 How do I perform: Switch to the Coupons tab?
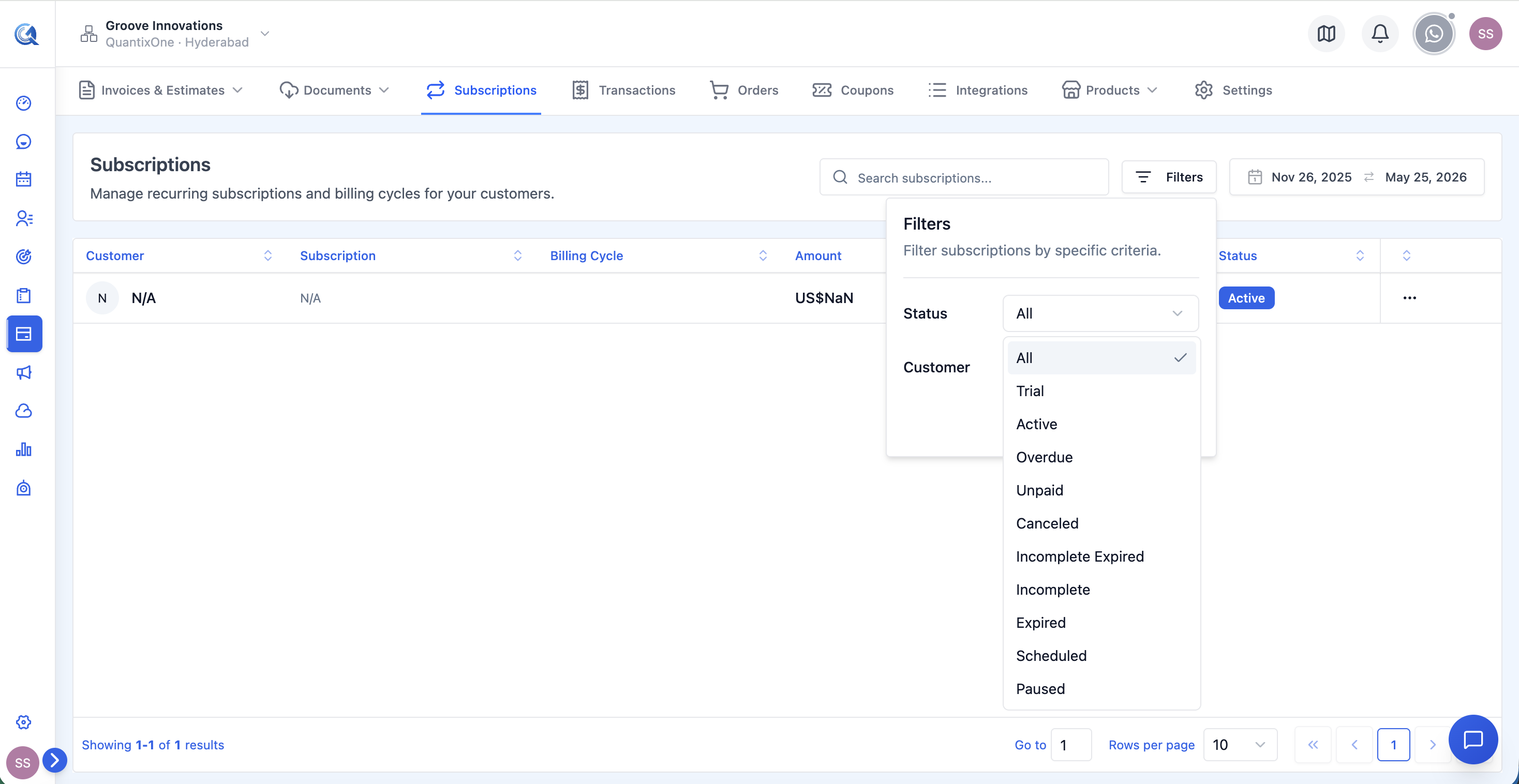[x=853, y=90]
